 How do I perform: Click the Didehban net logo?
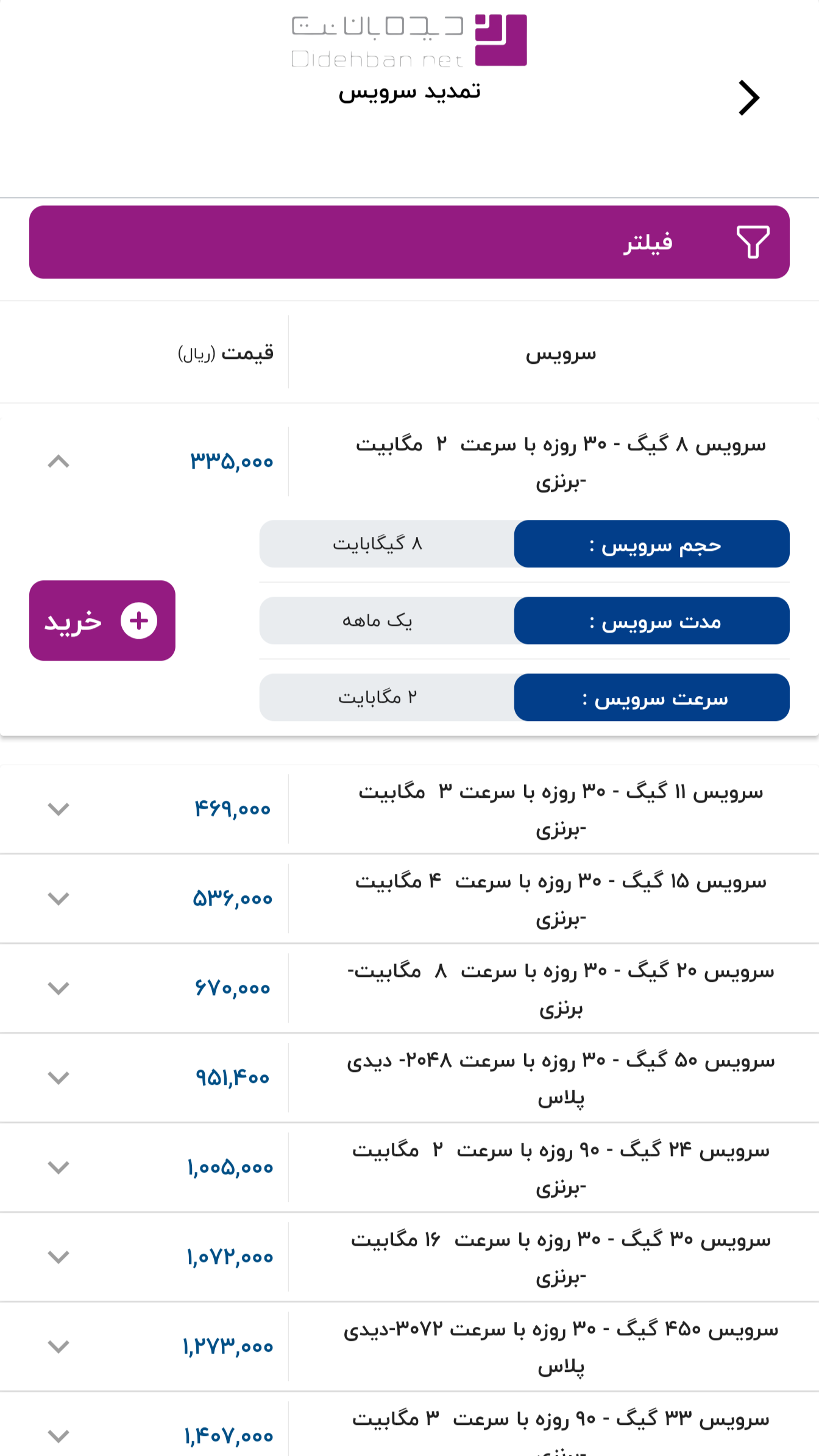[409, 40]
